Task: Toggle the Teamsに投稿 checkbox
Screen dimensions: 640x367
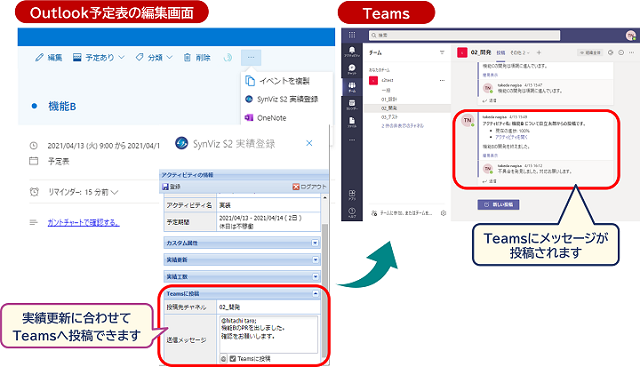Action: (x=233, y=358)
